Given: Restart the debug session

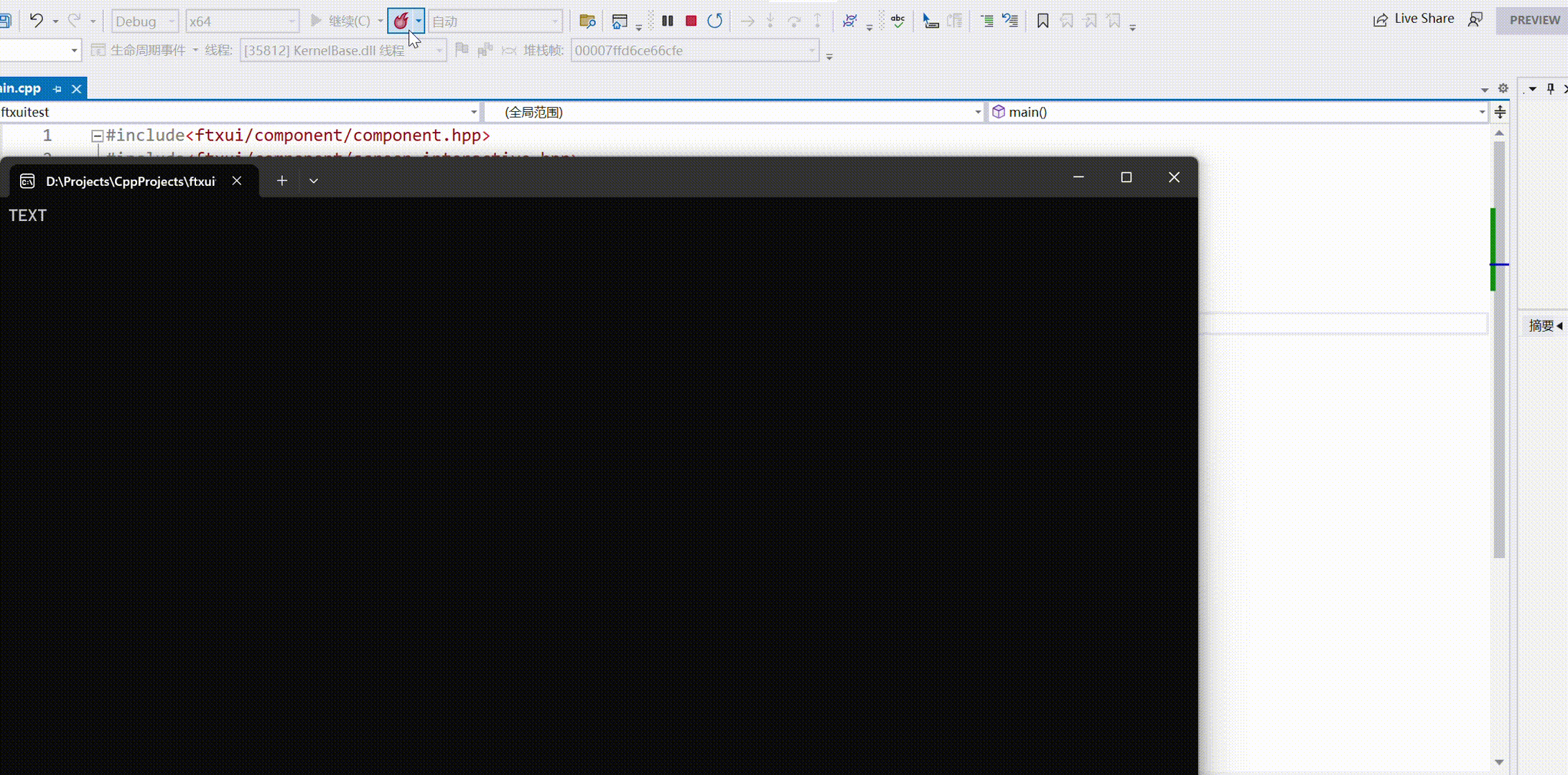Looking at the screenshot, I should click(x=714, y=21).
